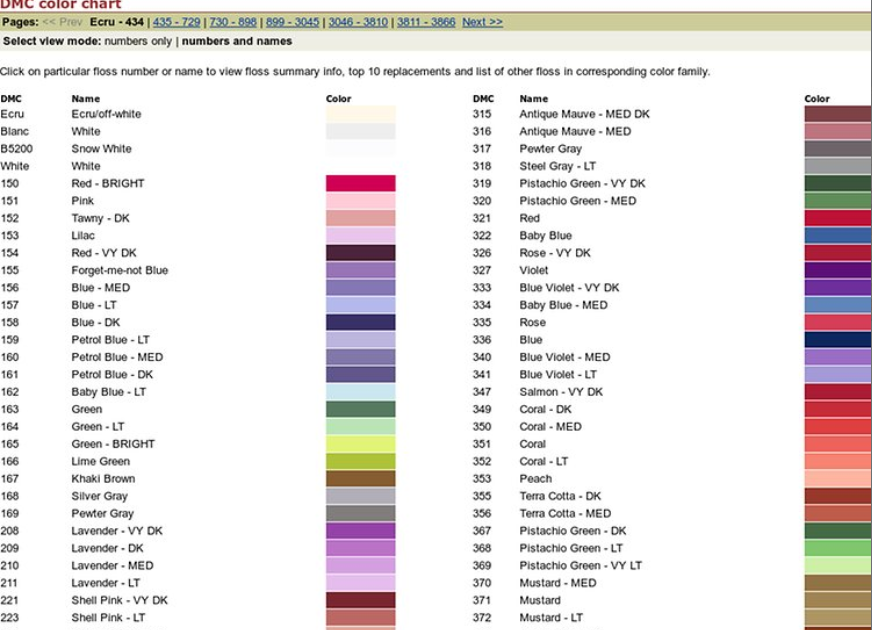Open Terra Cotta - DK floss
This screenshot has height=630, width=872.
pos(560,496)
